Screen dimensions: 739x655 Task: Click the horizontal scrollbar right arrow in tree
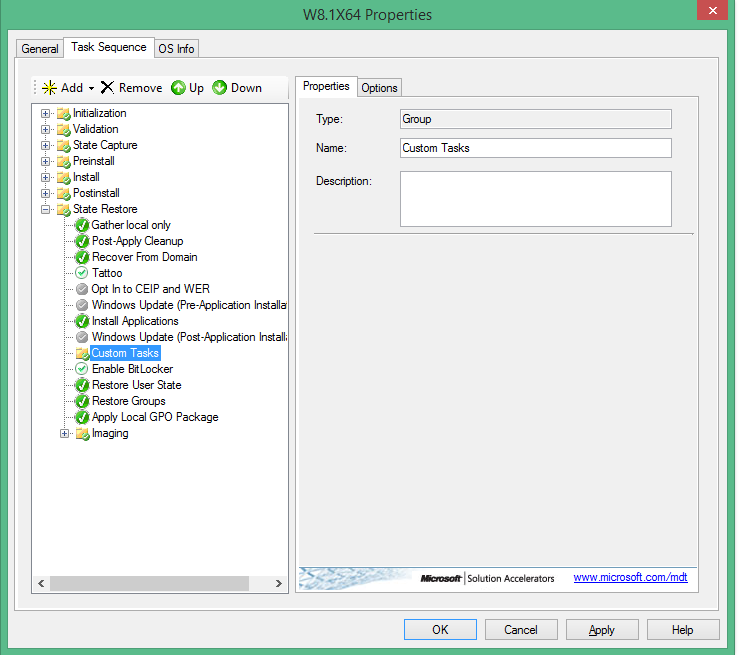pos(281,583)
